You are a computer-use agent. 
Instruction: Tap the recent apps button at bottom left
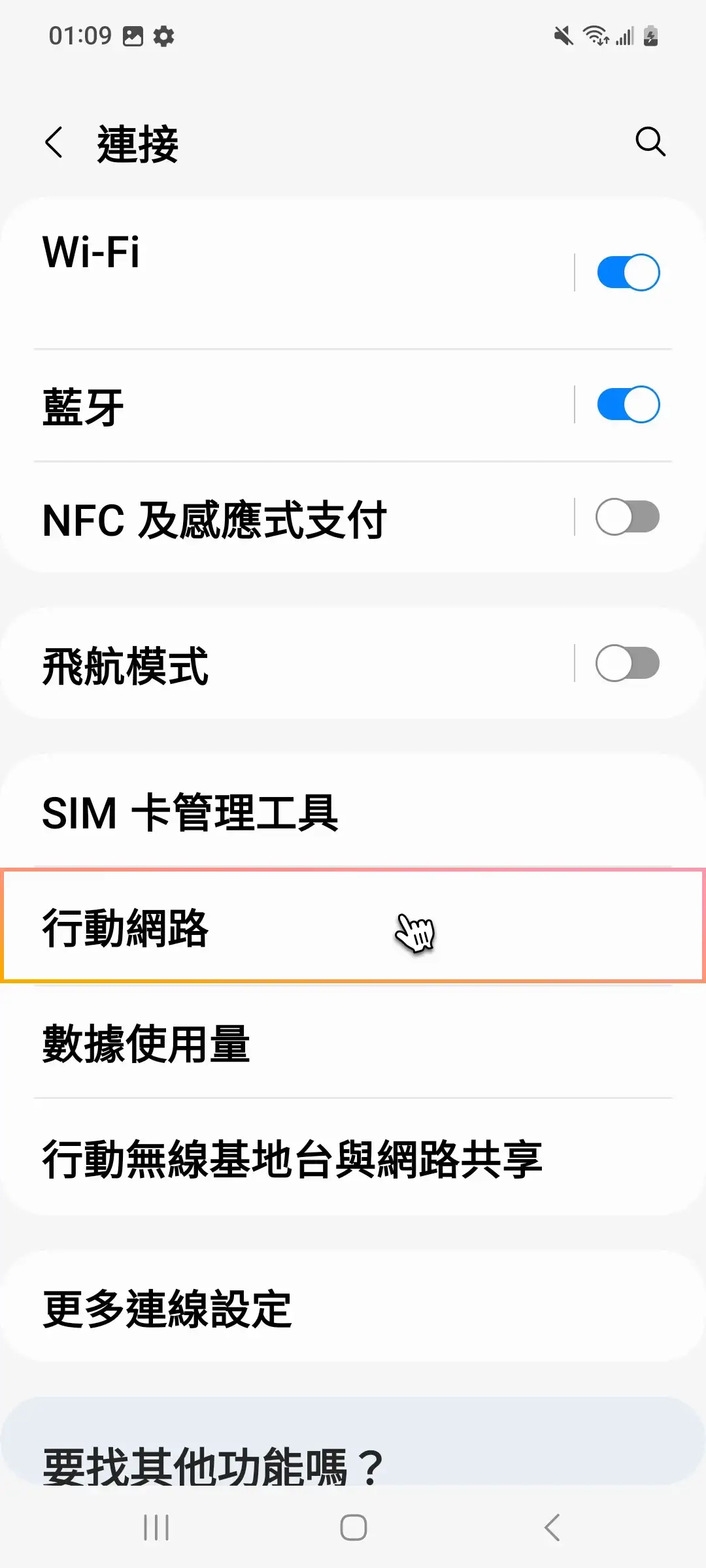tap(156, 1527)
